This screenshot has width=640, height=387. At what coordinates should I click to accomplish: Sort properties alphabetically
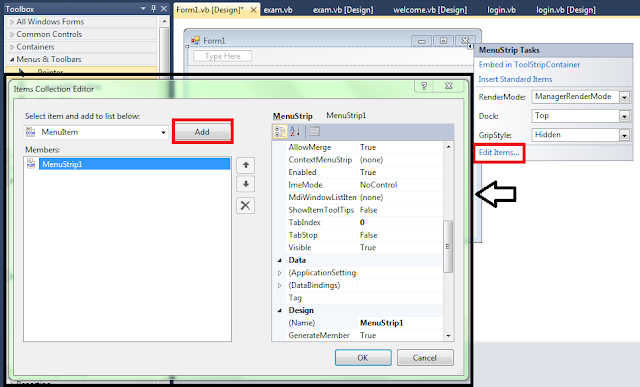(295, 131)
